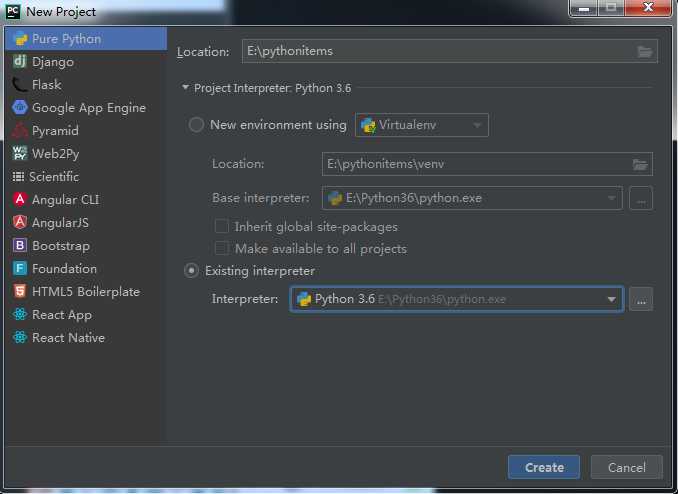Click Virtualenv python icon in dropdown
This screenshot has width=678, height=494.
click(x=368, y=125)
